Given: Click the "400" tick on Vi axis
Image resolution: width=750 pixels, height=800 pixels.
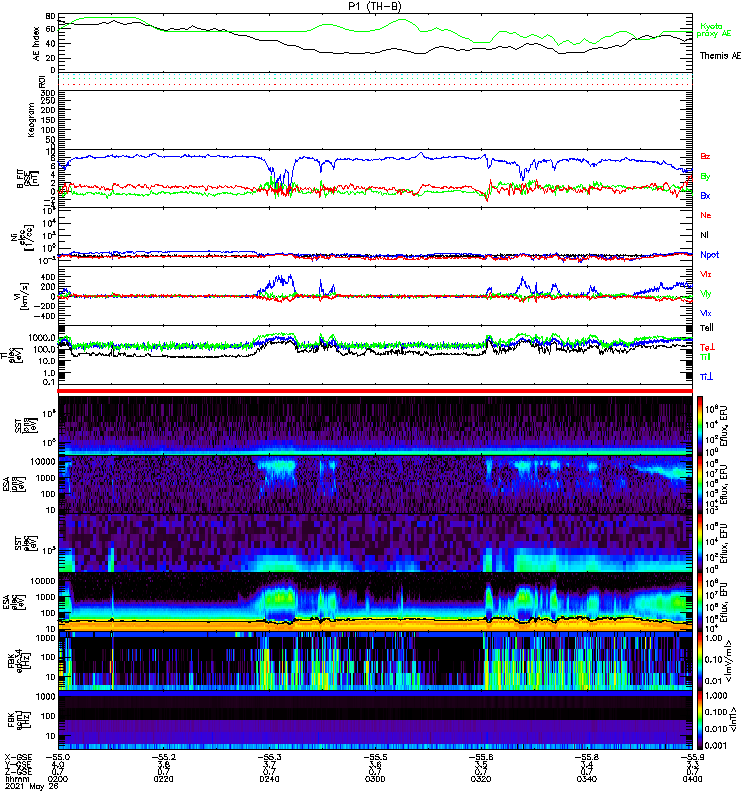Looking at the screenshot, I should click(x=48, y=277).
